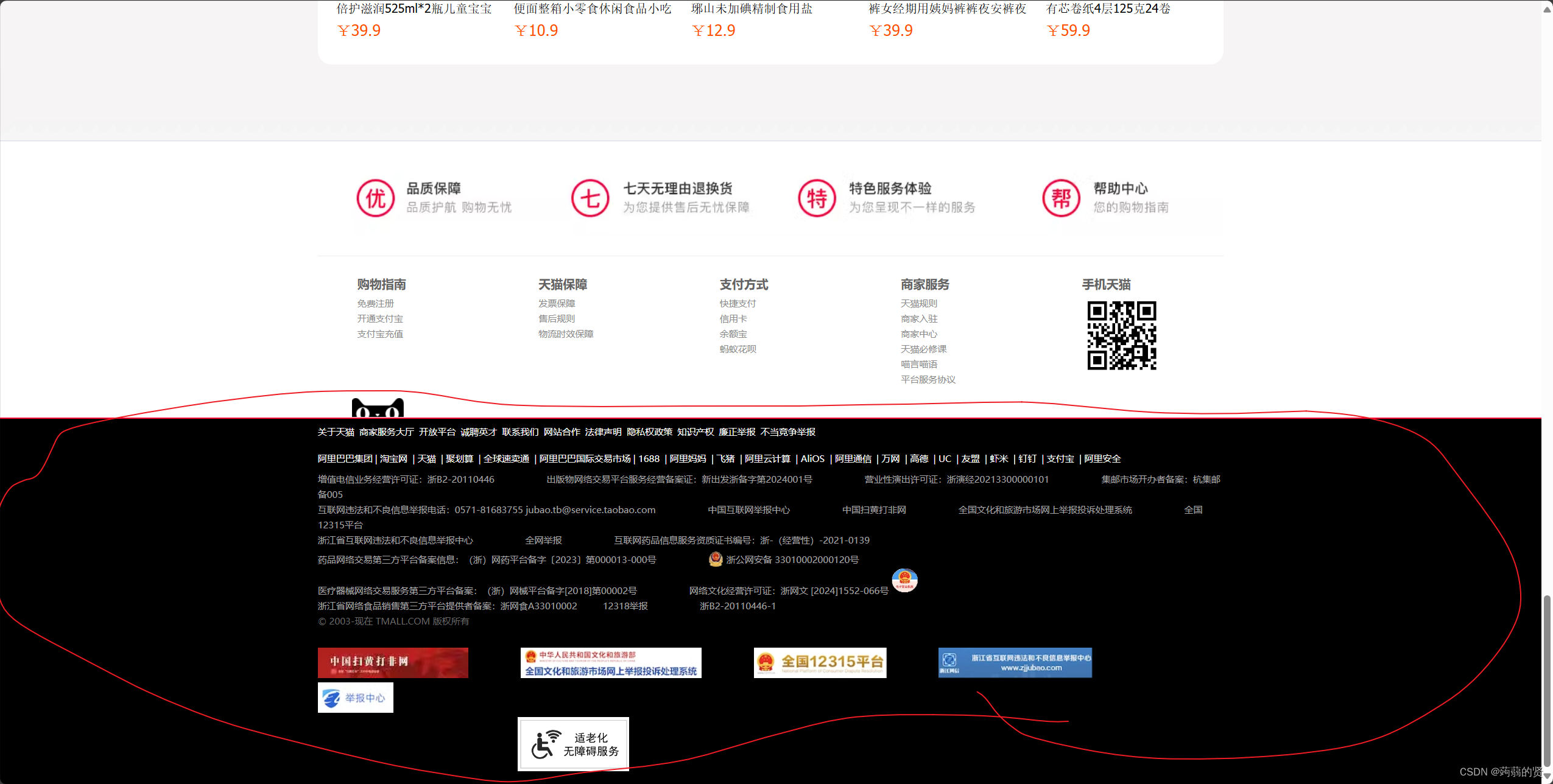Viewport: 1553px width, 784px height.
Task: Click the 免费注册 link
Action: (375, 303)
